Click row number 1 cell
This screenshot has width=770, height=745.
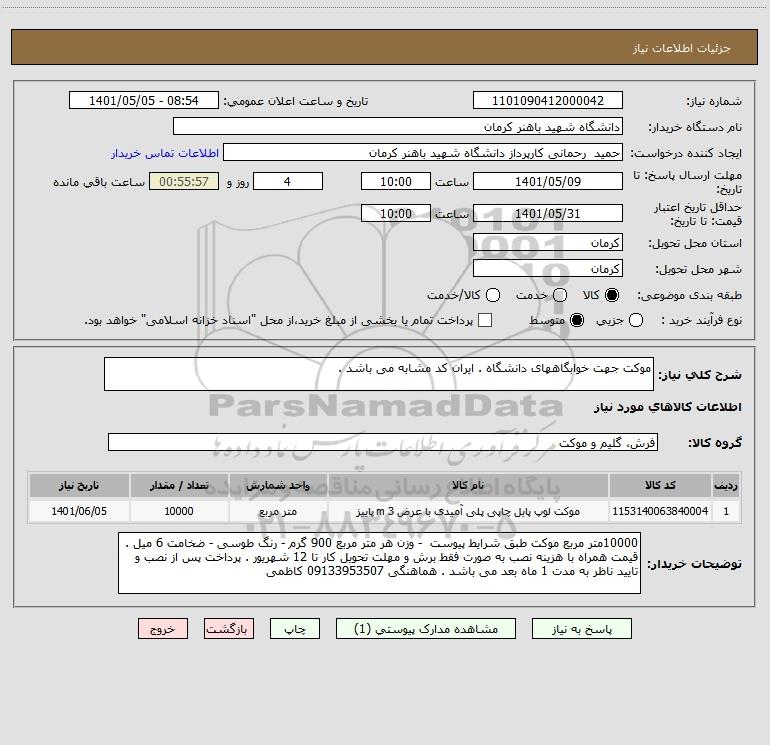(726, 511)
